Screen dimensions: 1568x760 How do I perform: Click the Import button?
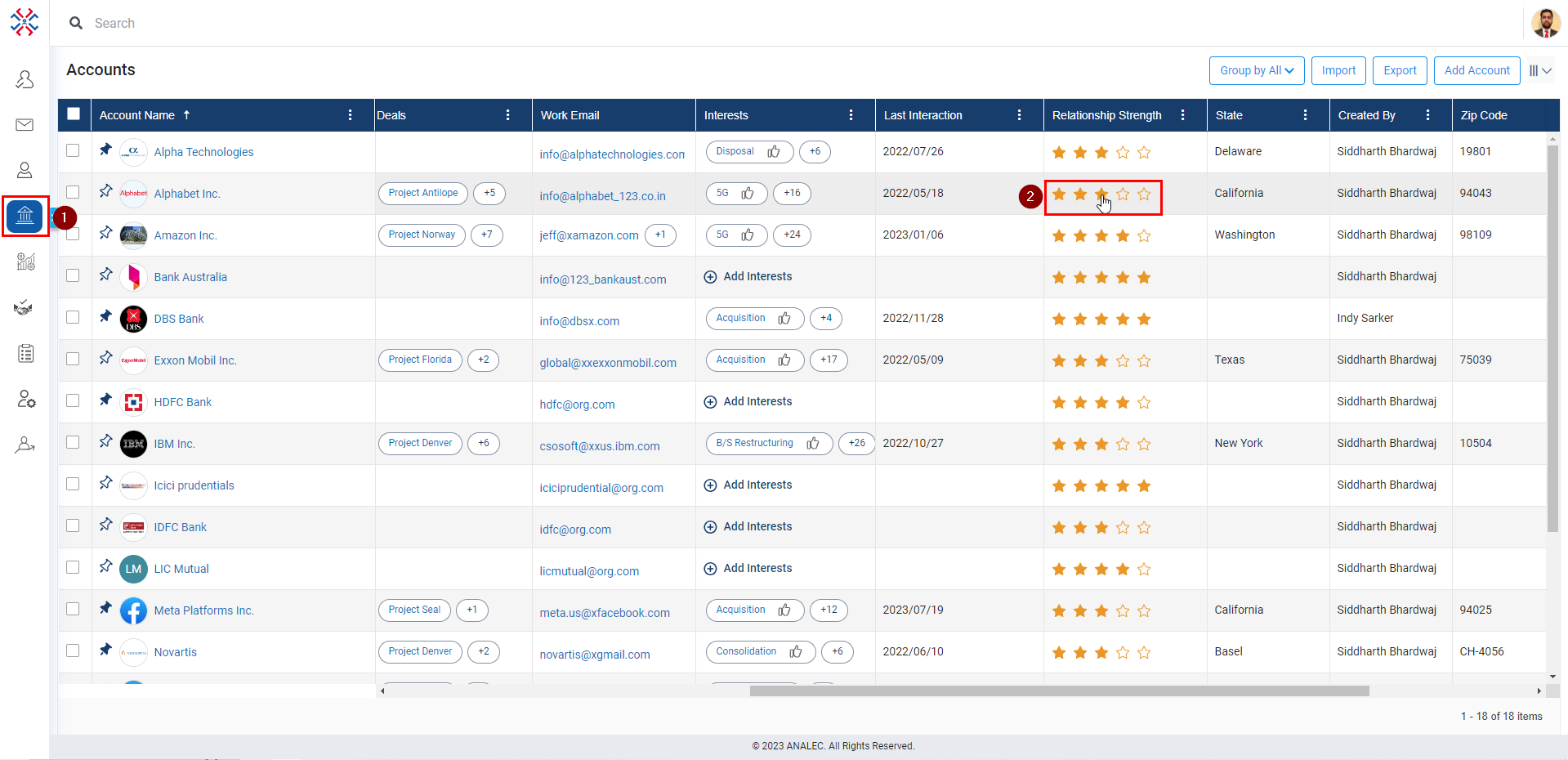[1338, 70]
